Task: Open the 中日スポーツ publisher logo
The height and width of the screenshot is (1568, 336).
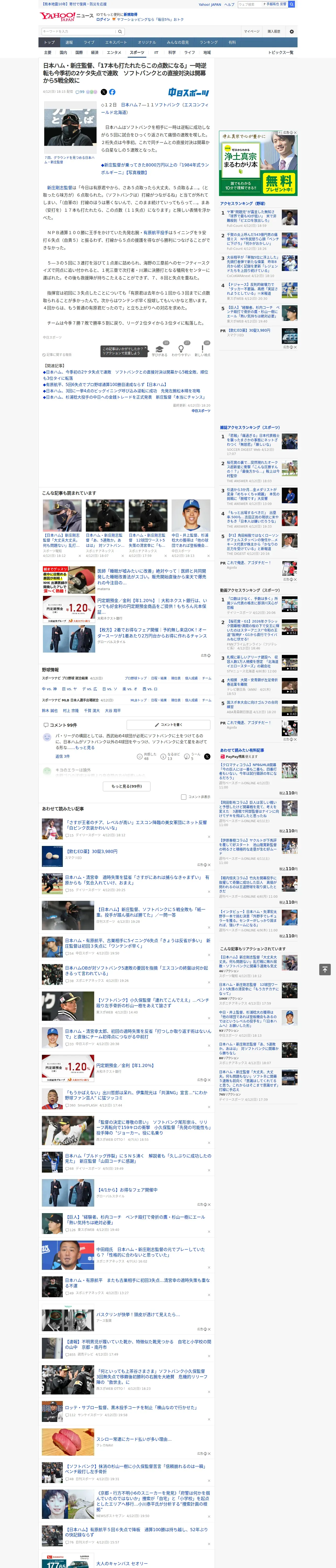Action: (188, 93)
